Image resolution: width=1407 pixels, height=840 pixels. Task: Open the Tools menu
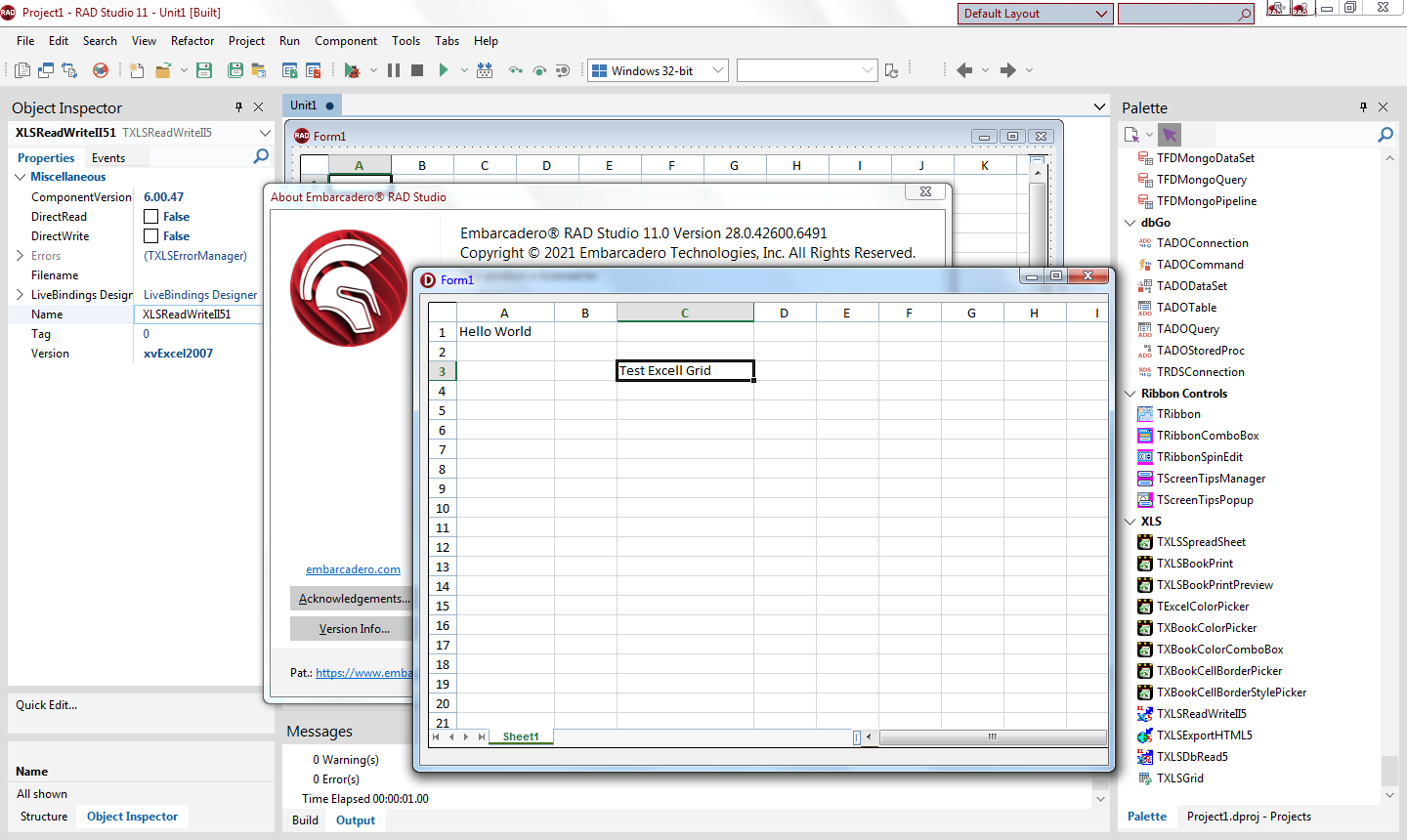(405, 41)
